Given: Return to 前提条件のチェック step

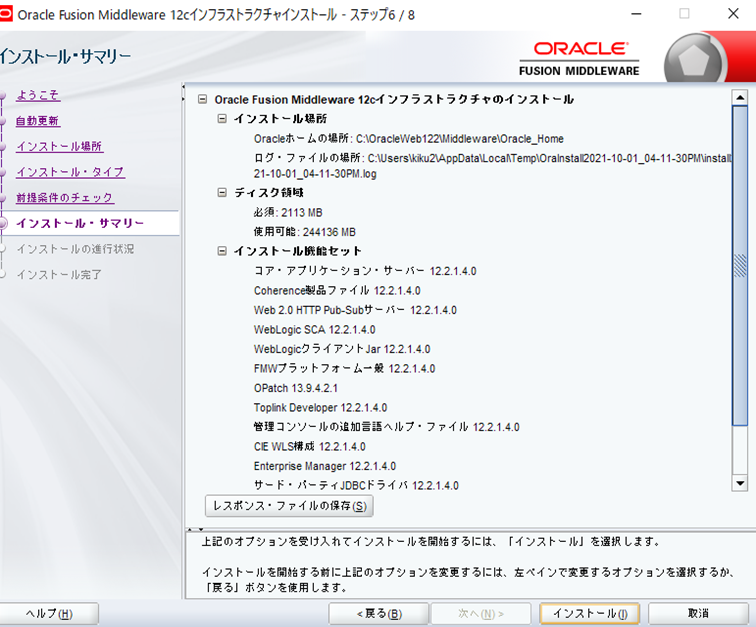Looking at the screenshot, I should 65,198.
